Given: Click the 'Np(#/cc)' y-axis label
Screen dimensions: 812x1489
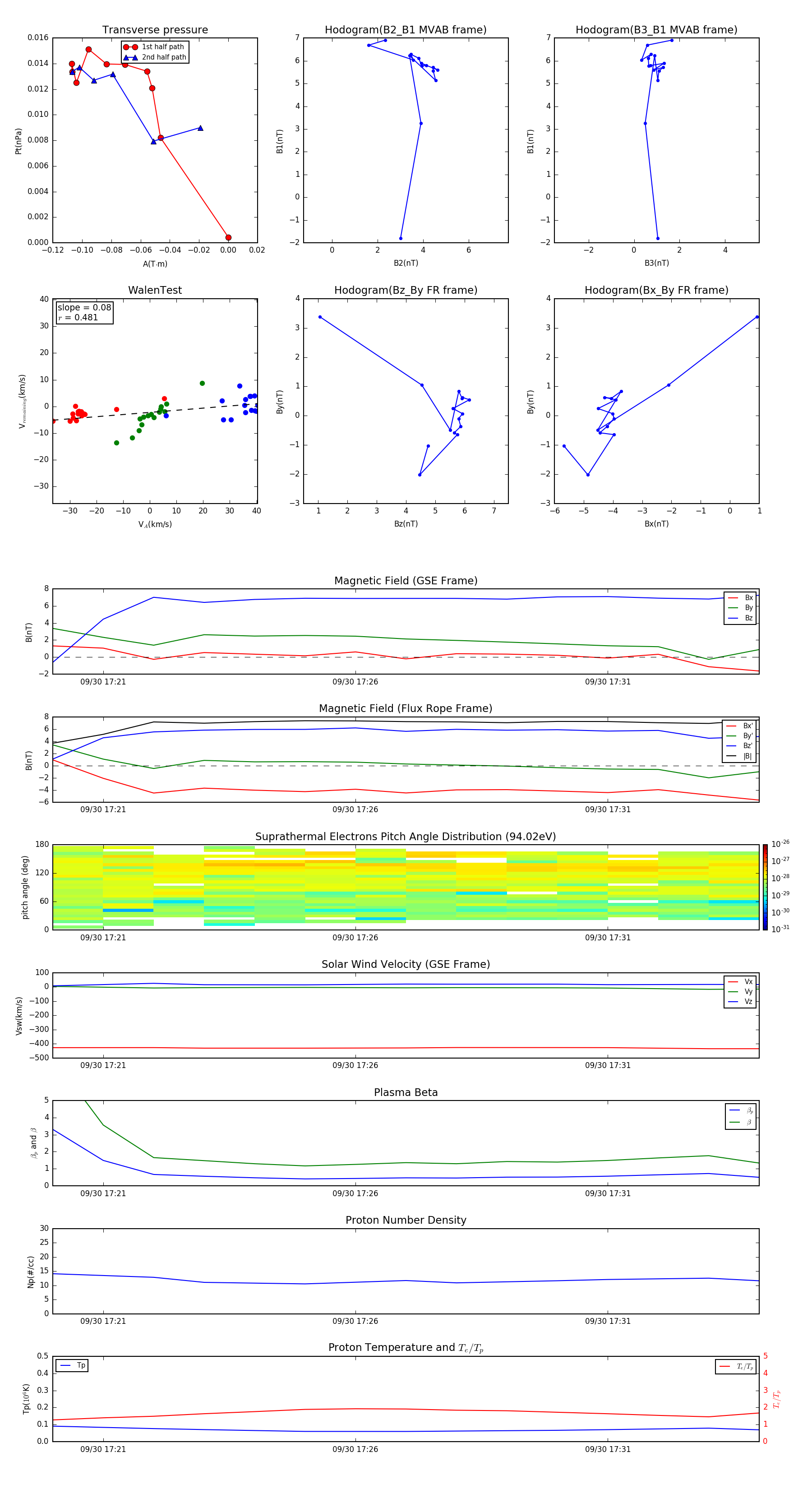Looking at the screenshot, I should [31, 1272].
